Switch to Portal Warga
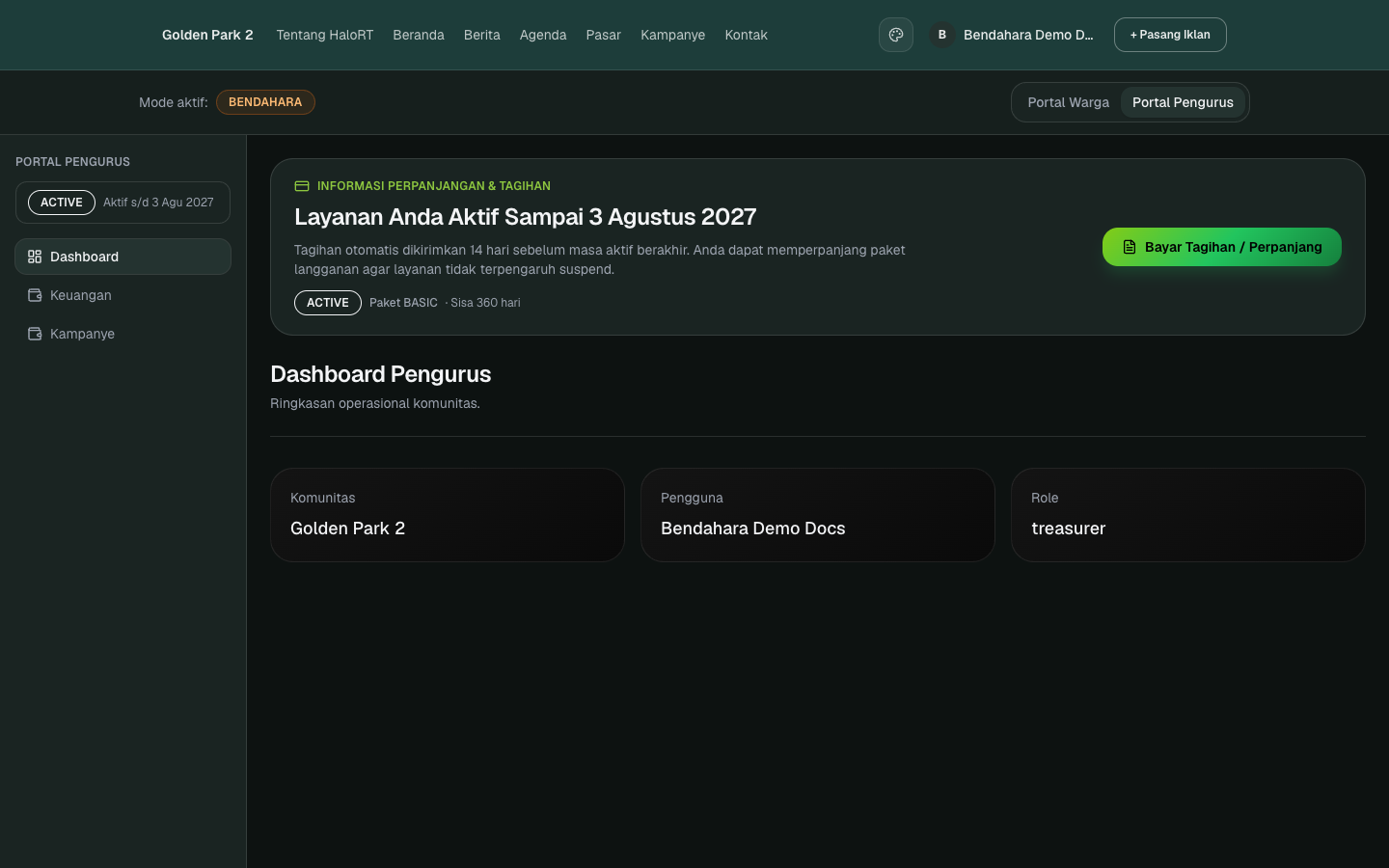Screen dimensions: 1389x868 (1068, 102)
